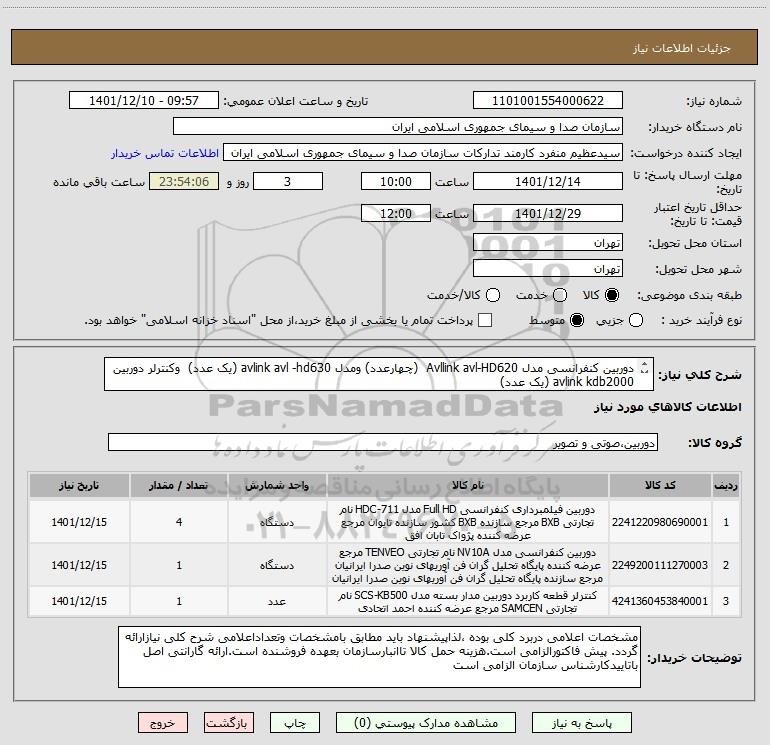770x745 pixels.
Task: Click the remaining days field showing 3
Action: tap(288, 181)
